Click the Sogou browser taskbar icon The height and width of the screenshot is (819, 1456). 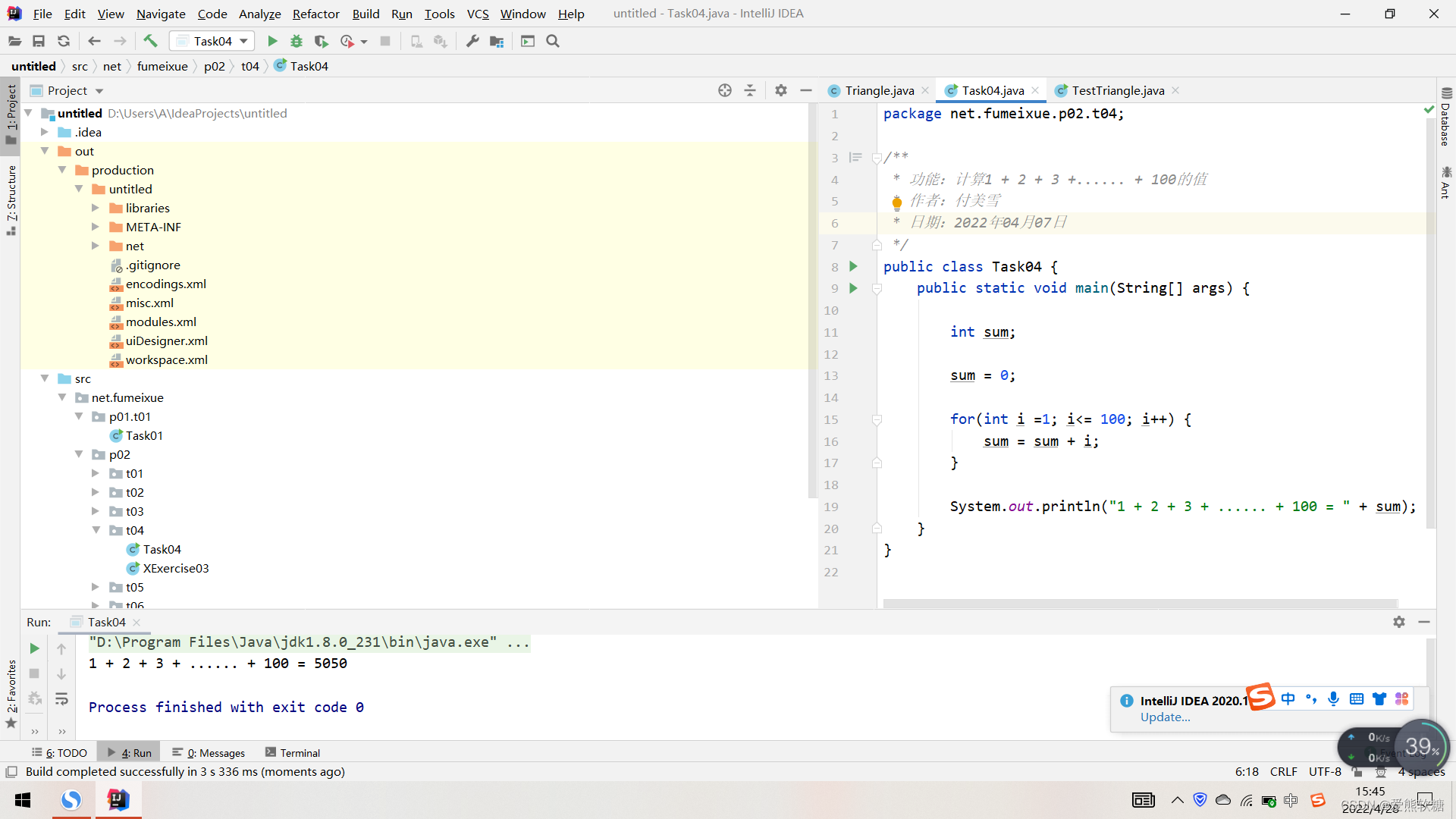[x=71, y=800]
